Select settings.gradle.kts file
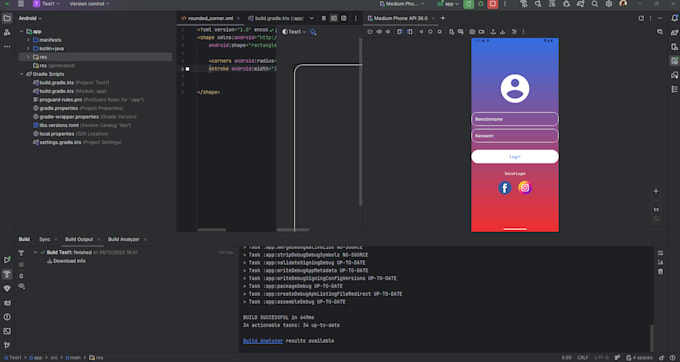This screenshot has width=680, height=362. [x=77, y=142]
